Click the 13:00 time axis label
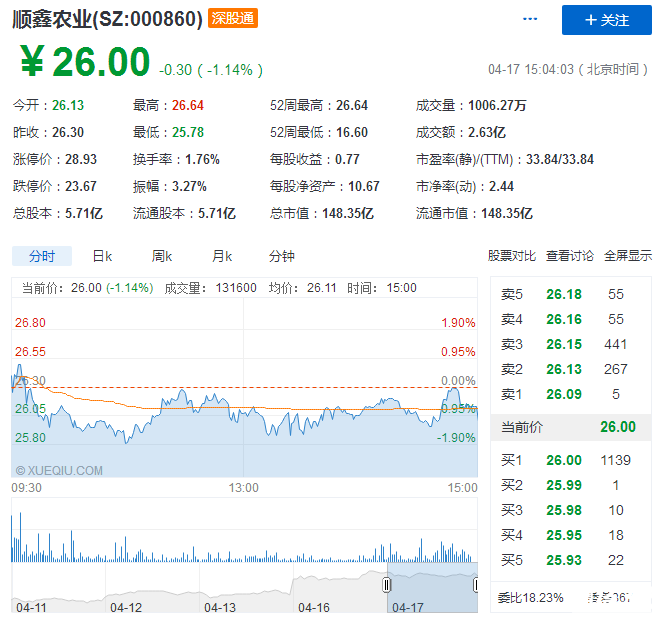 (243, 488)
